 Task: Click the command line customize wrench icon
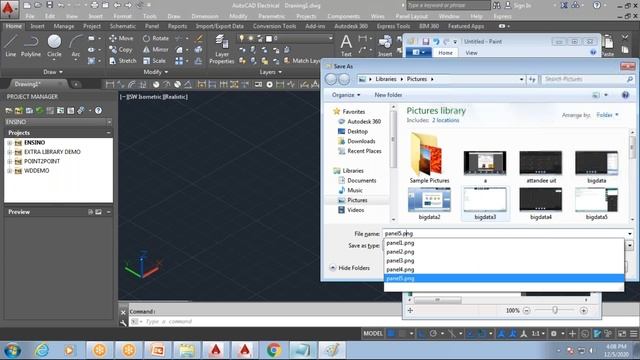coord(123,322)
